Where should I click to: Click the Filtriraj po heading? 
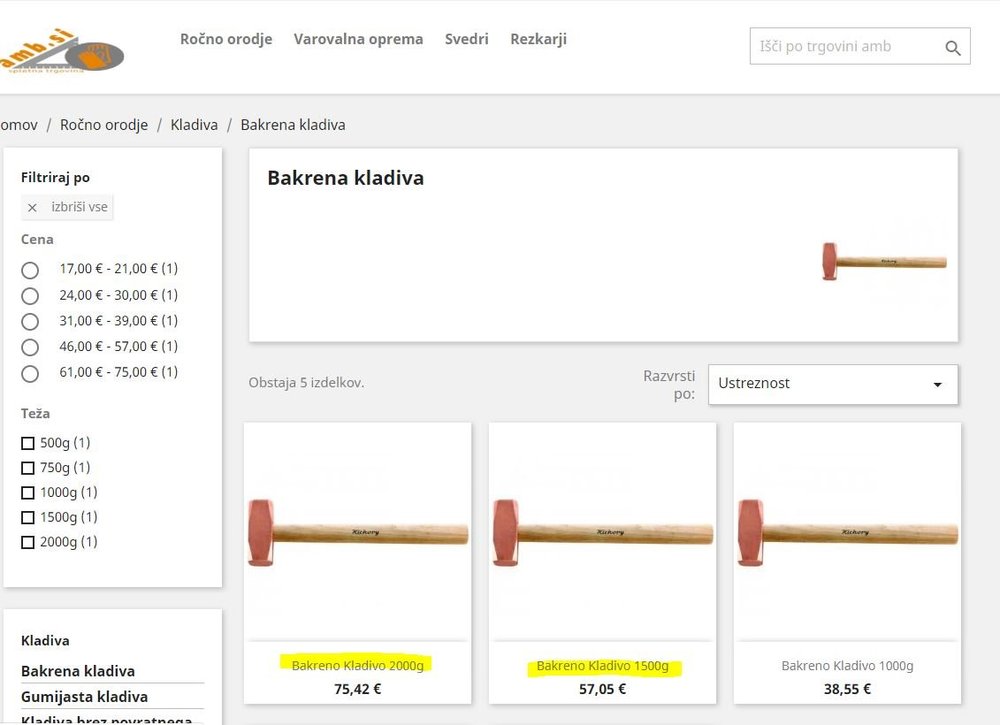pyautogui.click(x=55, y=177)
